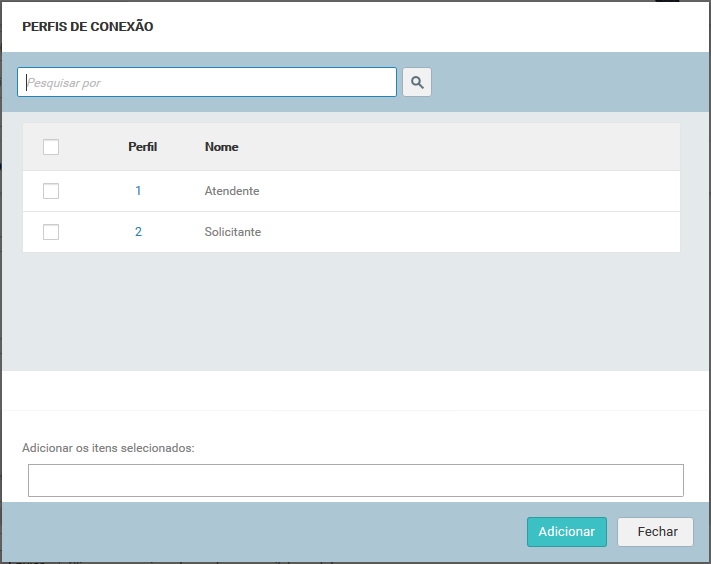Toggle the select-all checkbox in table header
Viewport: 711px width, 564px height.
point(51,147)
